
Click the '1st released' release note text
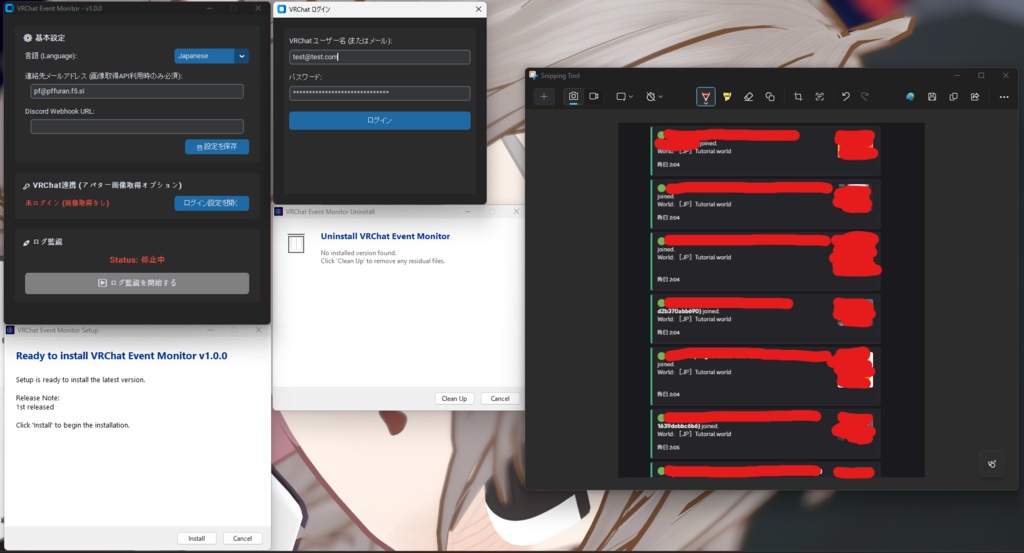point(35,407)
